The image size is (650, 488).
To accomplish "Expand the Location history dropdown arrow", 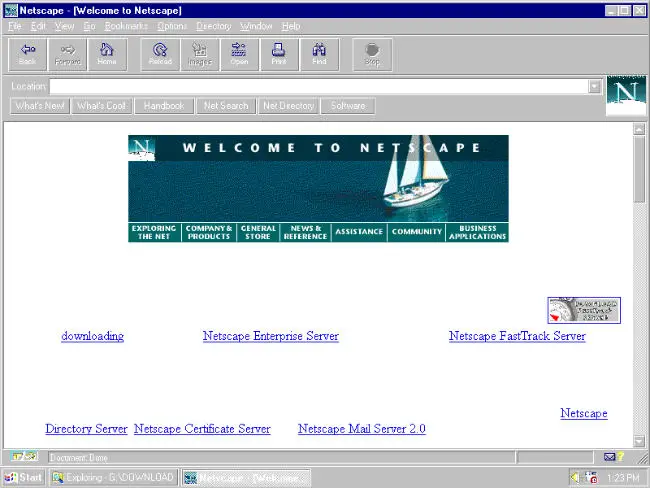I will point(594,87).
